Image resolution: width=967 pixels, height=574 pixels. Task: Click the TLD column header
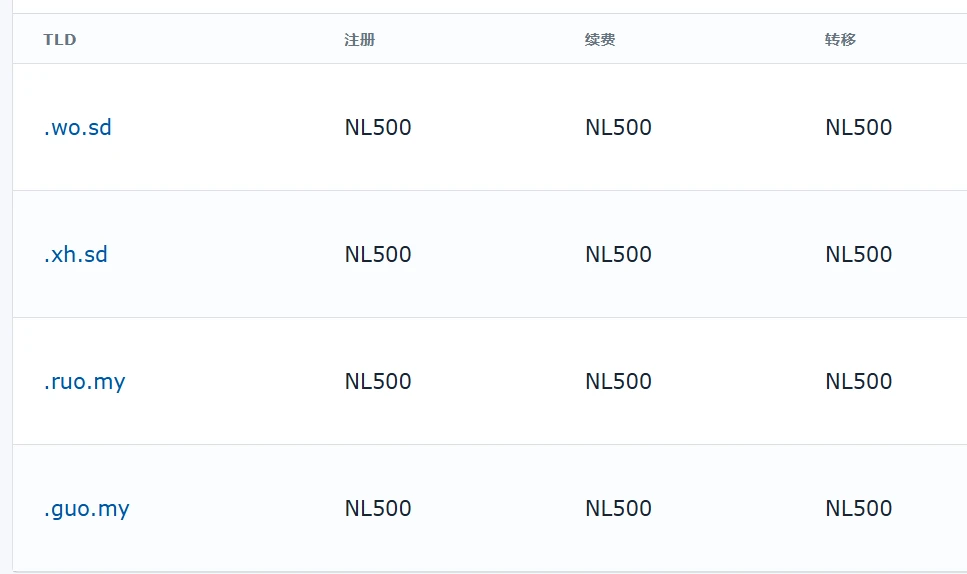coord(60,40)
